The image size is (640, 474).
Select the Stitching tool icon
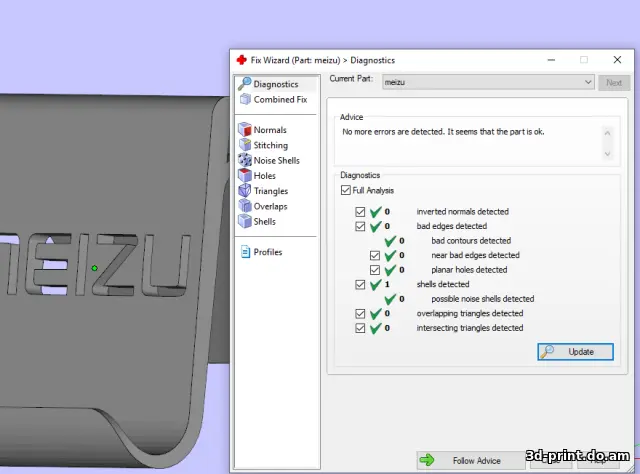click(x=245, y=145)
